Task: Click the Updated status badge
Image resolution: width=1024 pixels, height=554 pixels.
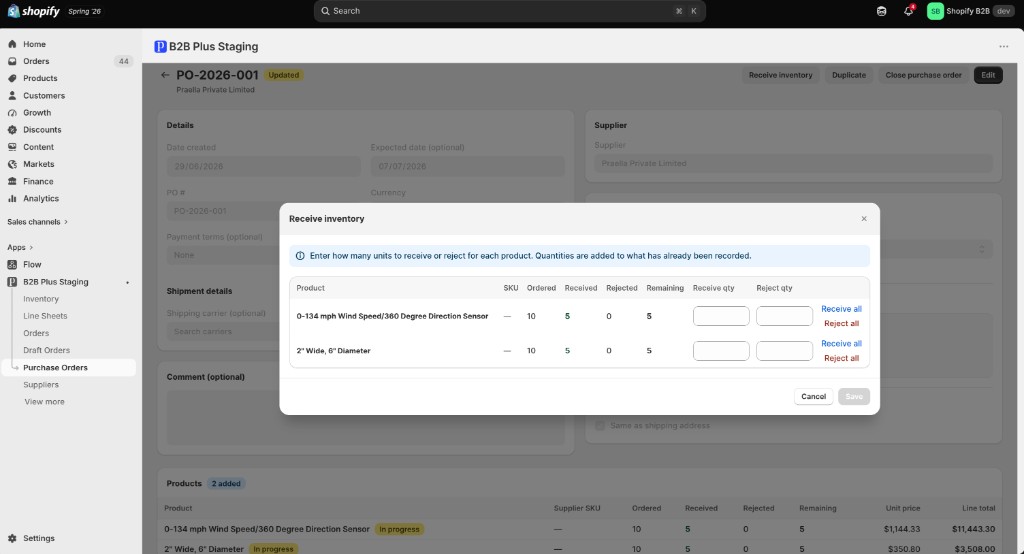Action: tap(283, 75)
